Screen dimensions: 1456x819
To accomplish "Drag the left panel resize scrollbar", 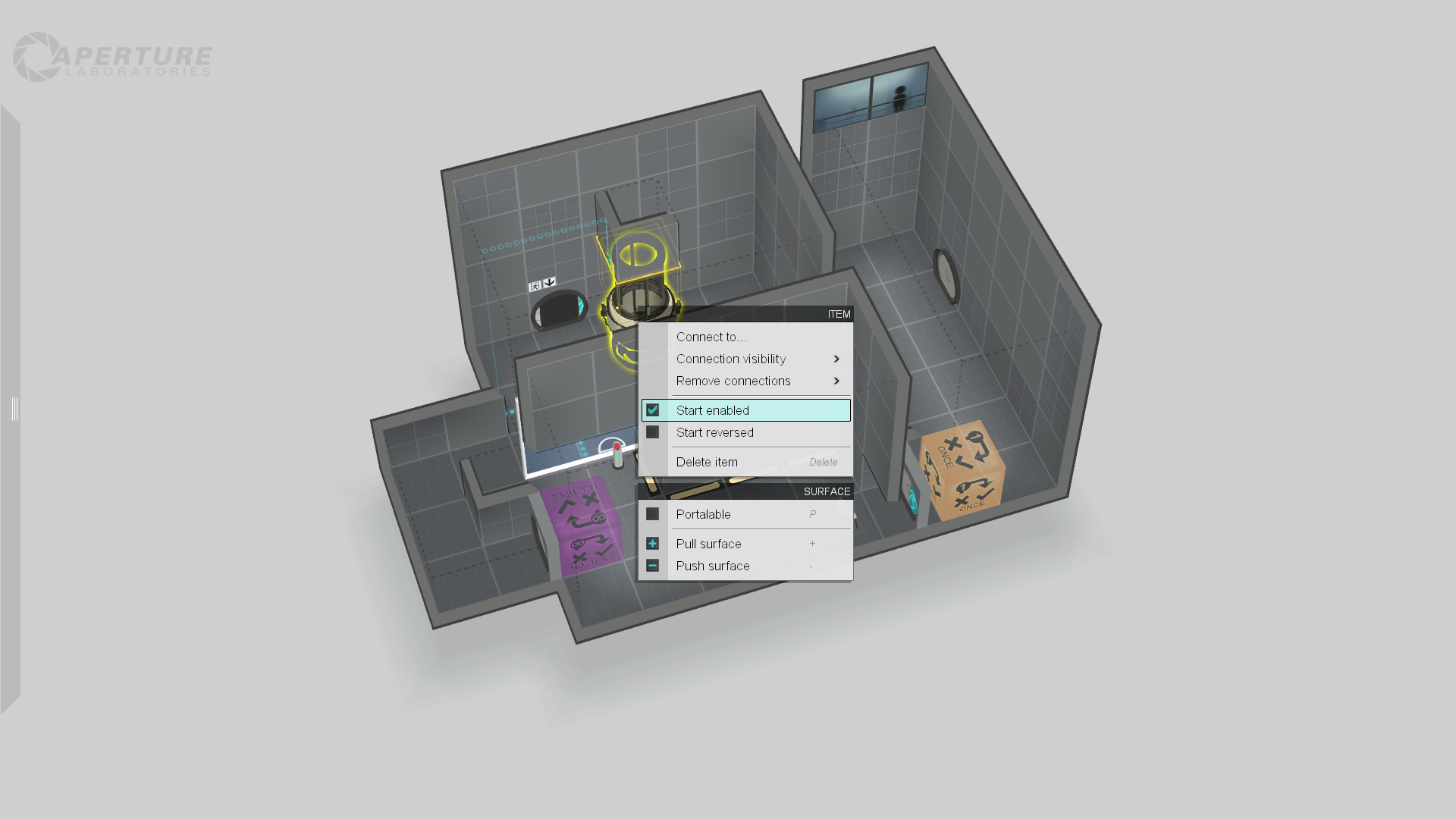I will coord(14,409).
